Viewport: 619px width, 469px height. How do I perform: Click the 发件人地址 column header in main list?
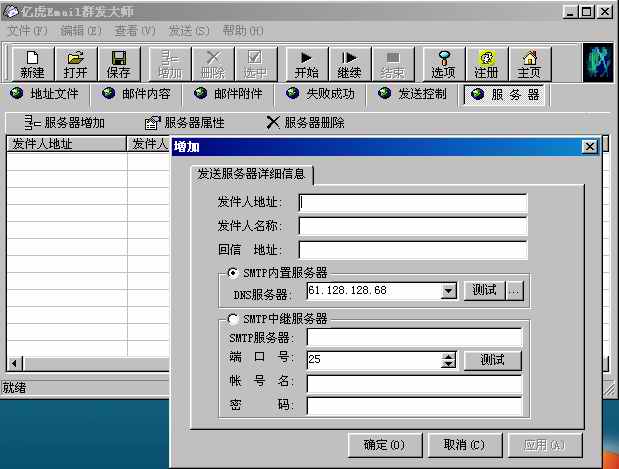pyautogui.click(x=66, y=144)
